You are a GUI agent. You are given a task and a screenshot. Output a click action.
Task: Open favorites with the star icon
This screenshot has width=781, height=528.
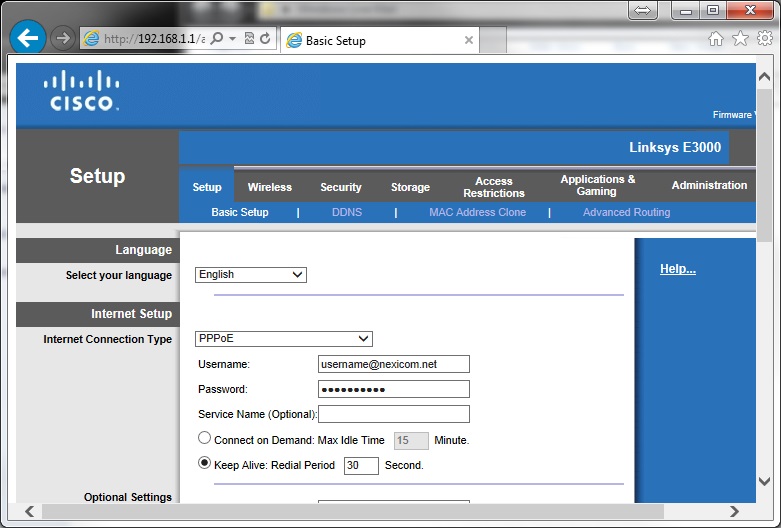click(741, 38)
